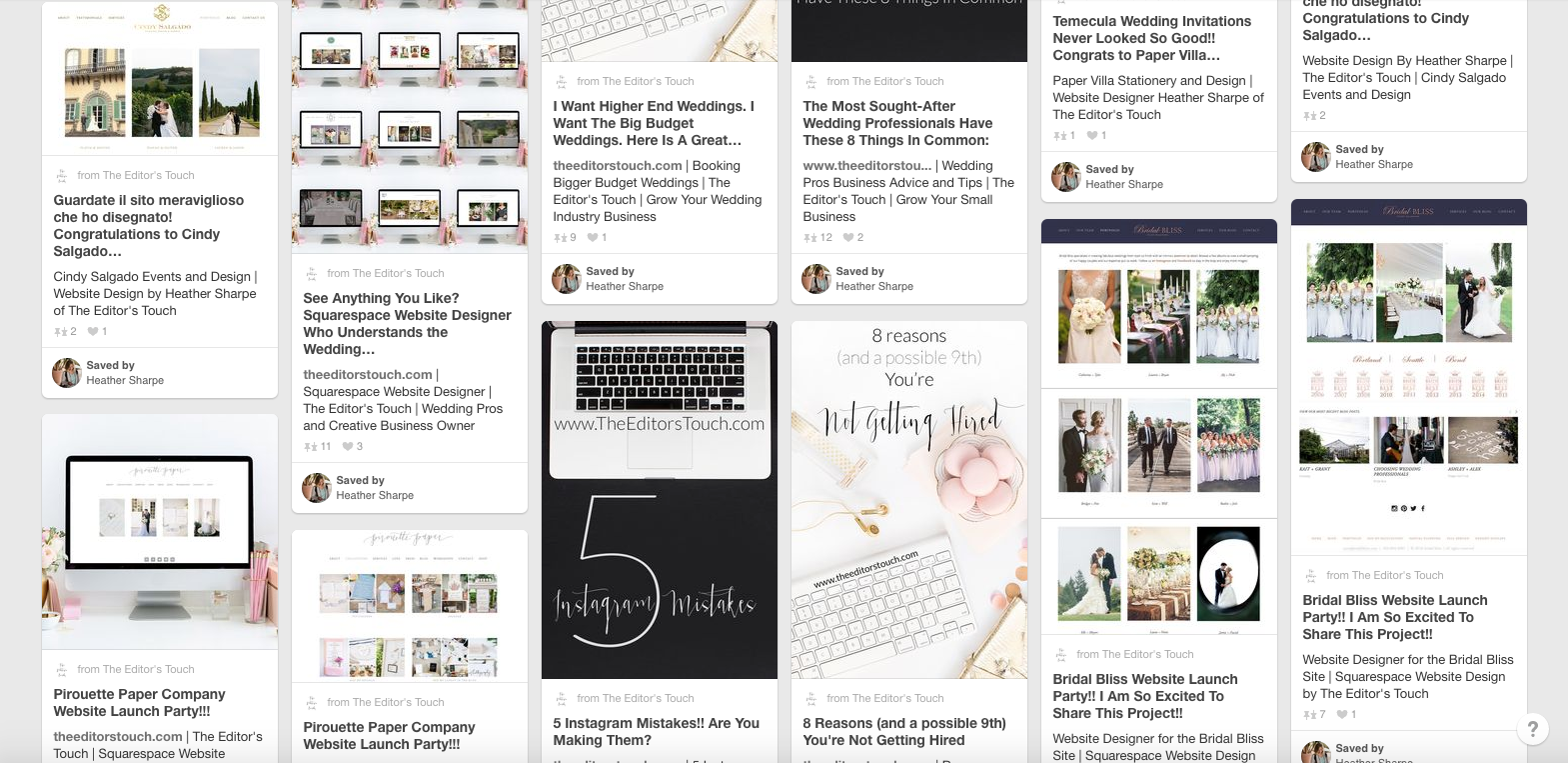Open Pirouette Paper stationery grid screenshot pin
The width and height of the screenshot is (1568, 763).
coord(410,606)
